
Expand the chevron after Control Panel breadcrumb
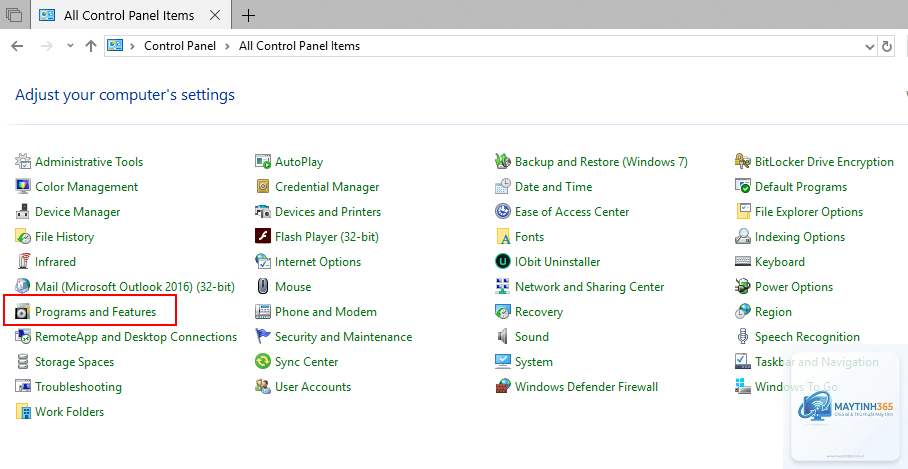click(x=228, y=46)
